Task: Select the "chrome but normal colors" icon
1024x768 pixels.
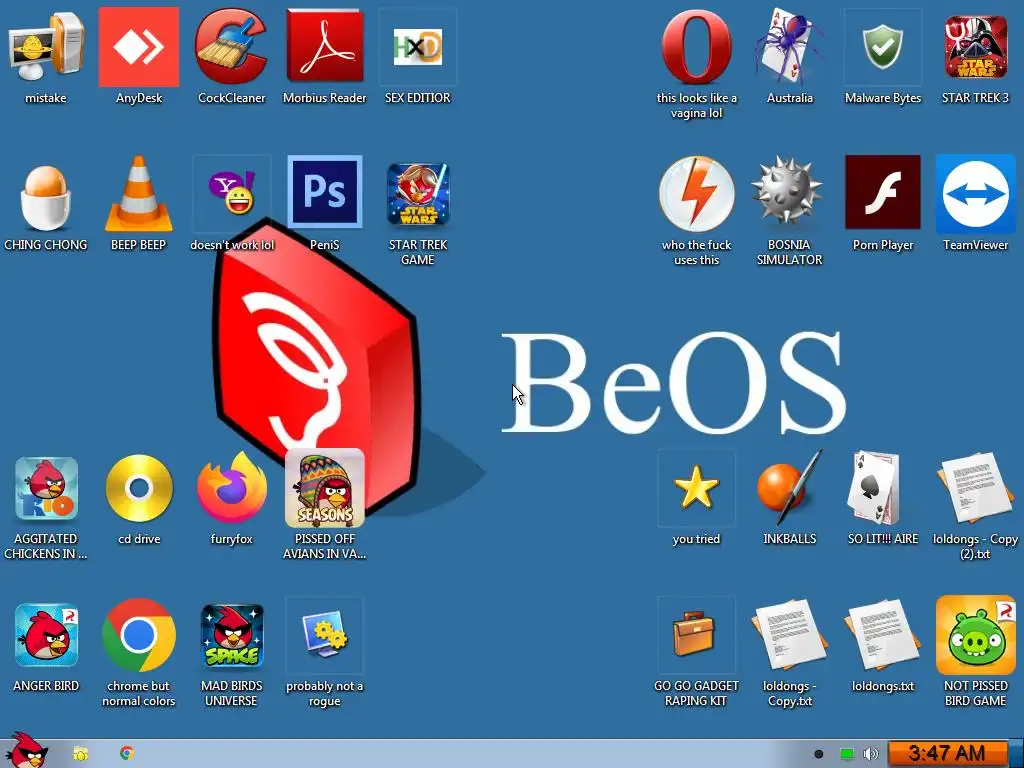Action: 138,635
